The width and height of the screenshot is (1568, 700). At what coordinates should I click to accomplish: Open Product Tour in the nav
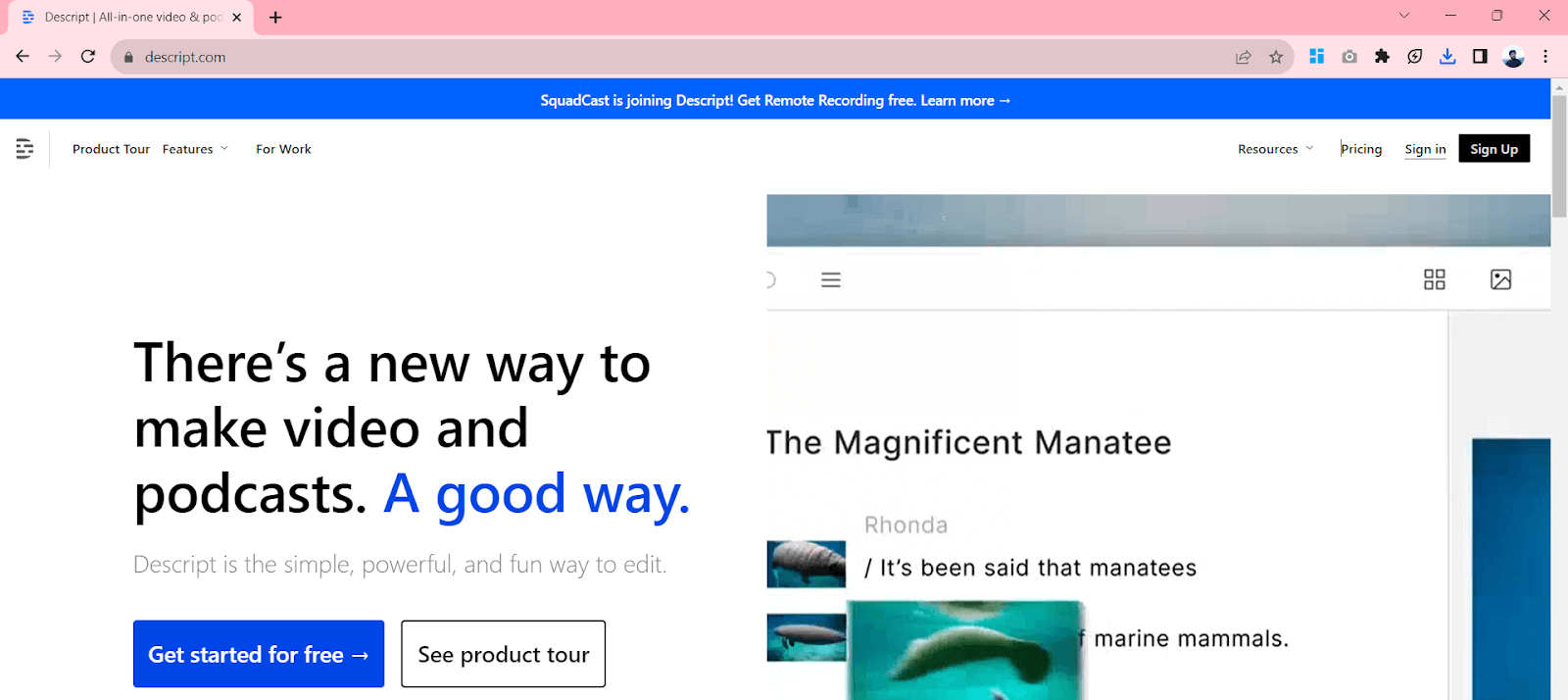click(111, 149)
